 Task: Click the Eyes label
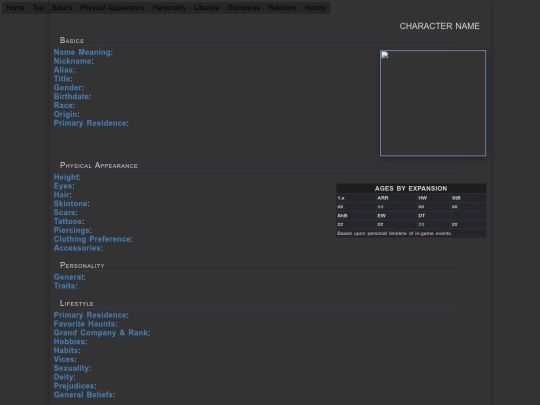pos(63,186)
